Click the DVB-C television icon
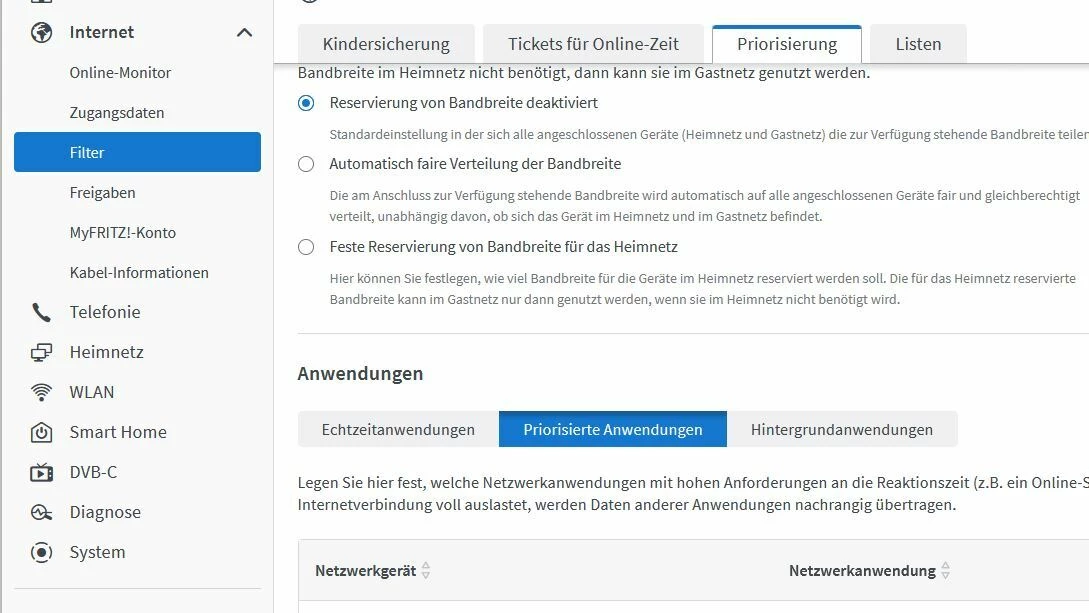Viewport: 1089px width, 613px height. (41, 472)
